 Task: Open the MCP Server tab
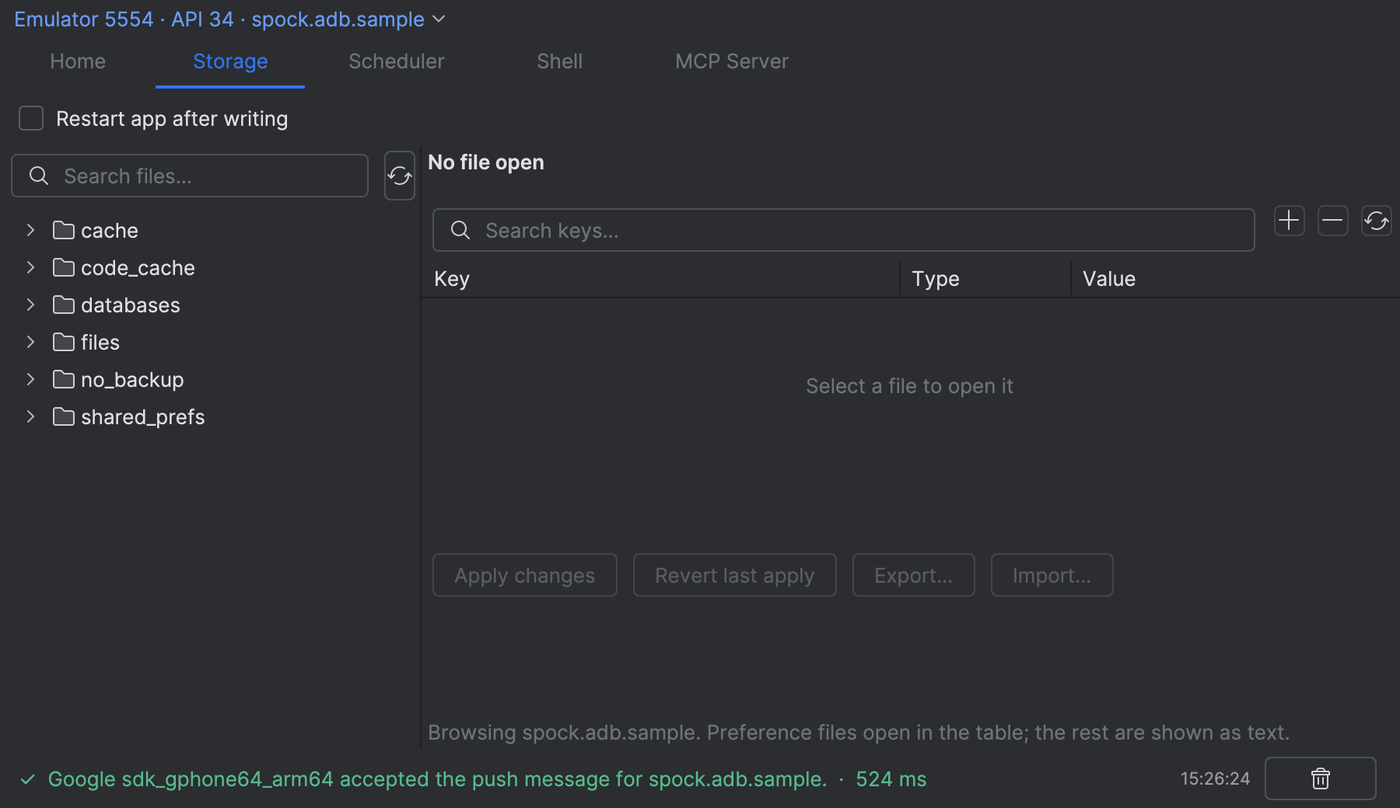click(x=732, y=61)
